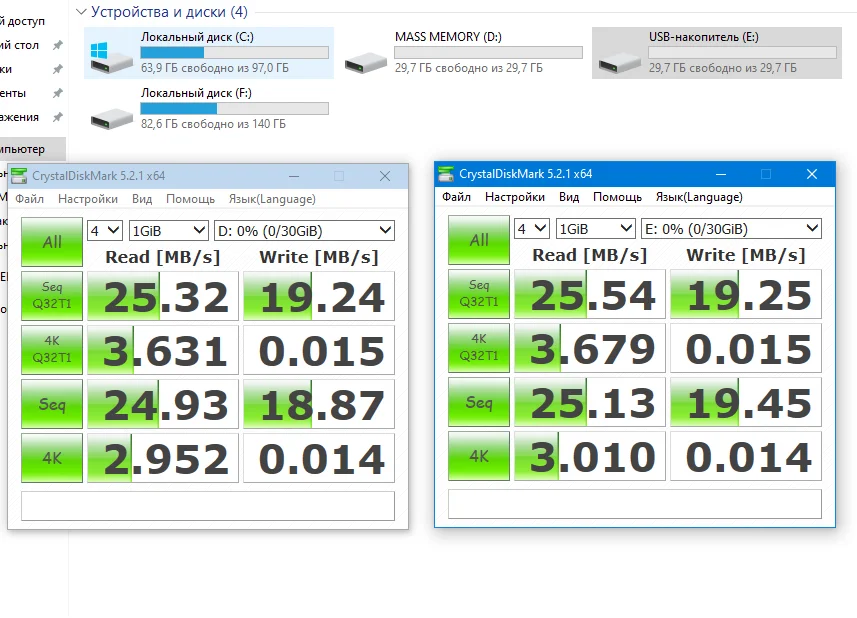Viewport: 857px width, 618px height.
Task: Run plain 4K test in right window
Action: click(x=479, y=456)
